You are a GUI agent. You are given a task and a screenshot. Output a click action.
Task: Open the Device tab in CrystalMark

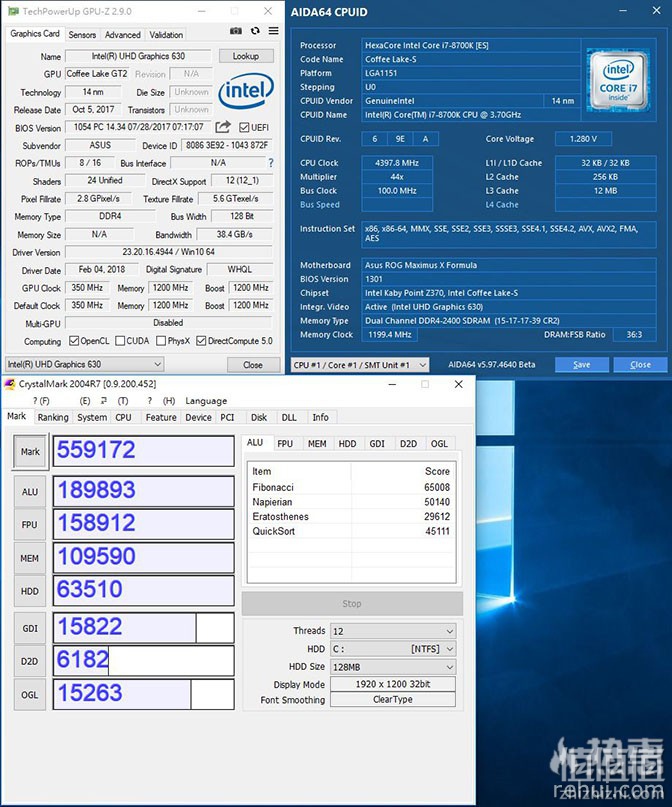(x=199, y=417)
